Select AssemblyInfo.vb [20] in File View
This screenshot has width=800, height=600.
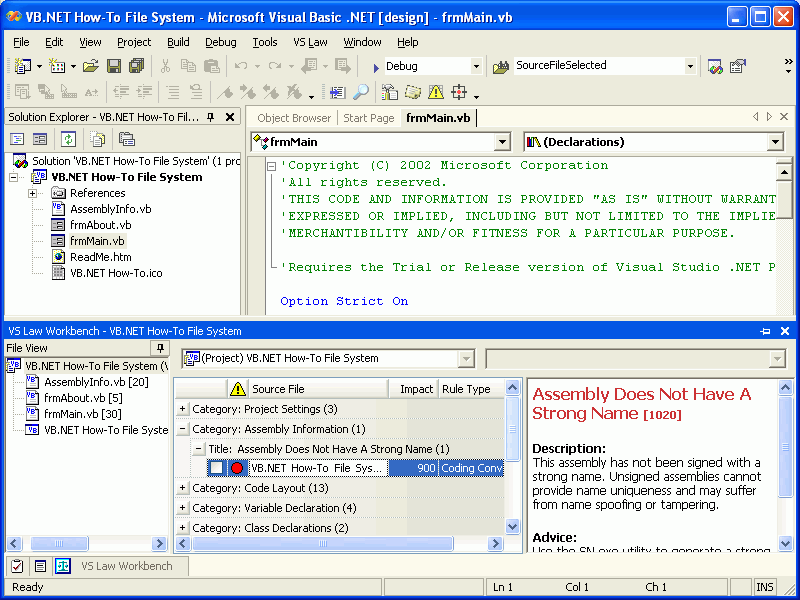click(x=96, y=382)
